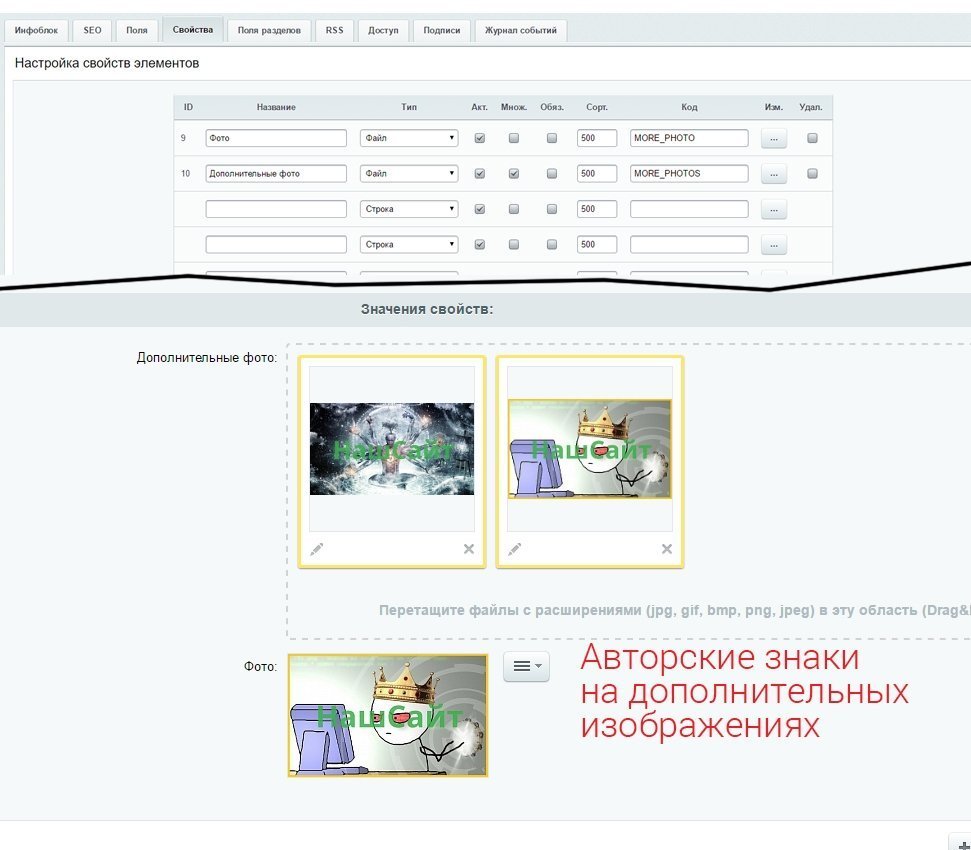Click the edit '...' button for MORE_PHOTO row

point(774,139)
